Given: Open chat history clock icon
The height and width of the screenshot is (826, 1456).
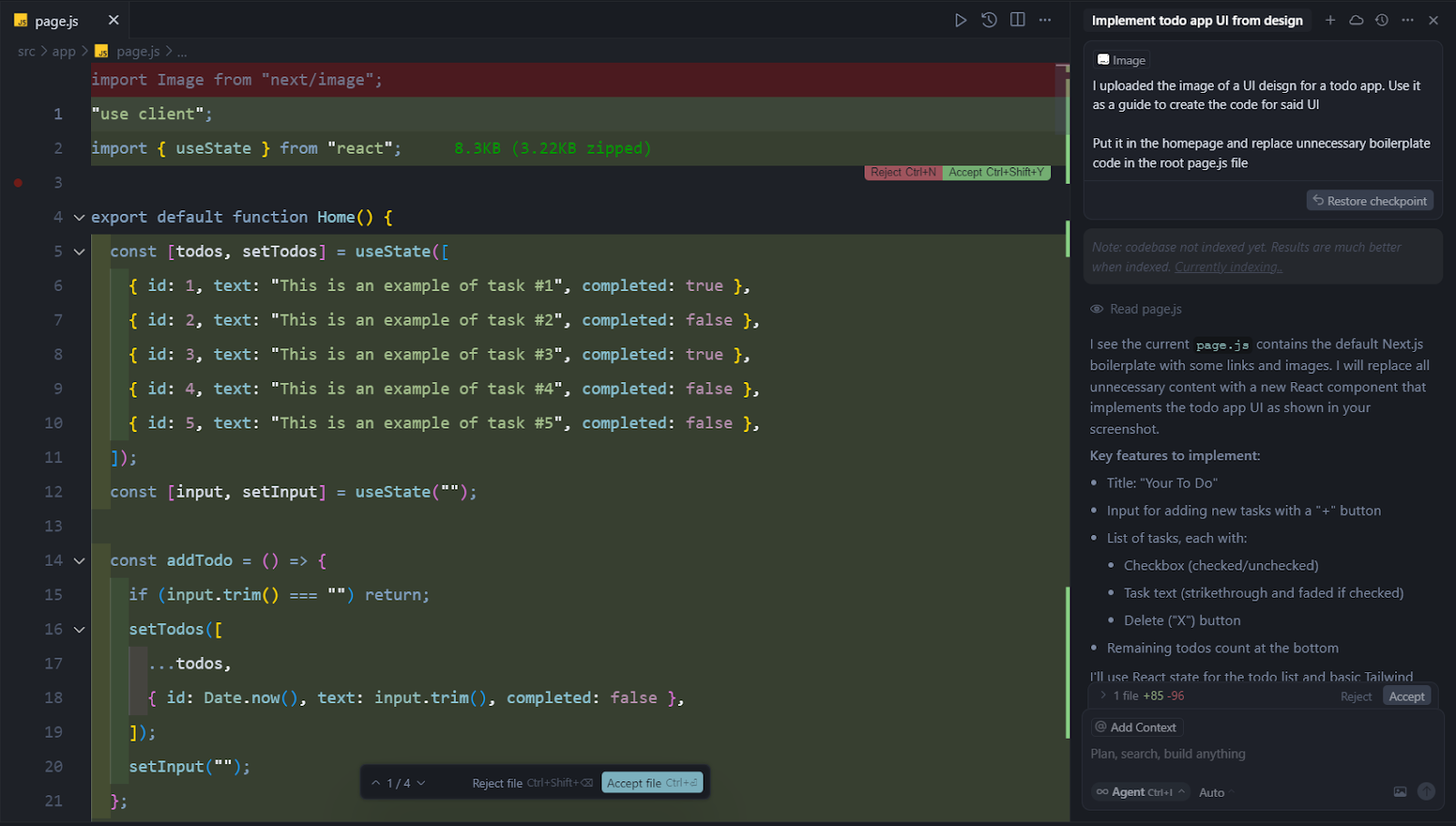Looking at the screenshot, I should [x=1380, y=19].
